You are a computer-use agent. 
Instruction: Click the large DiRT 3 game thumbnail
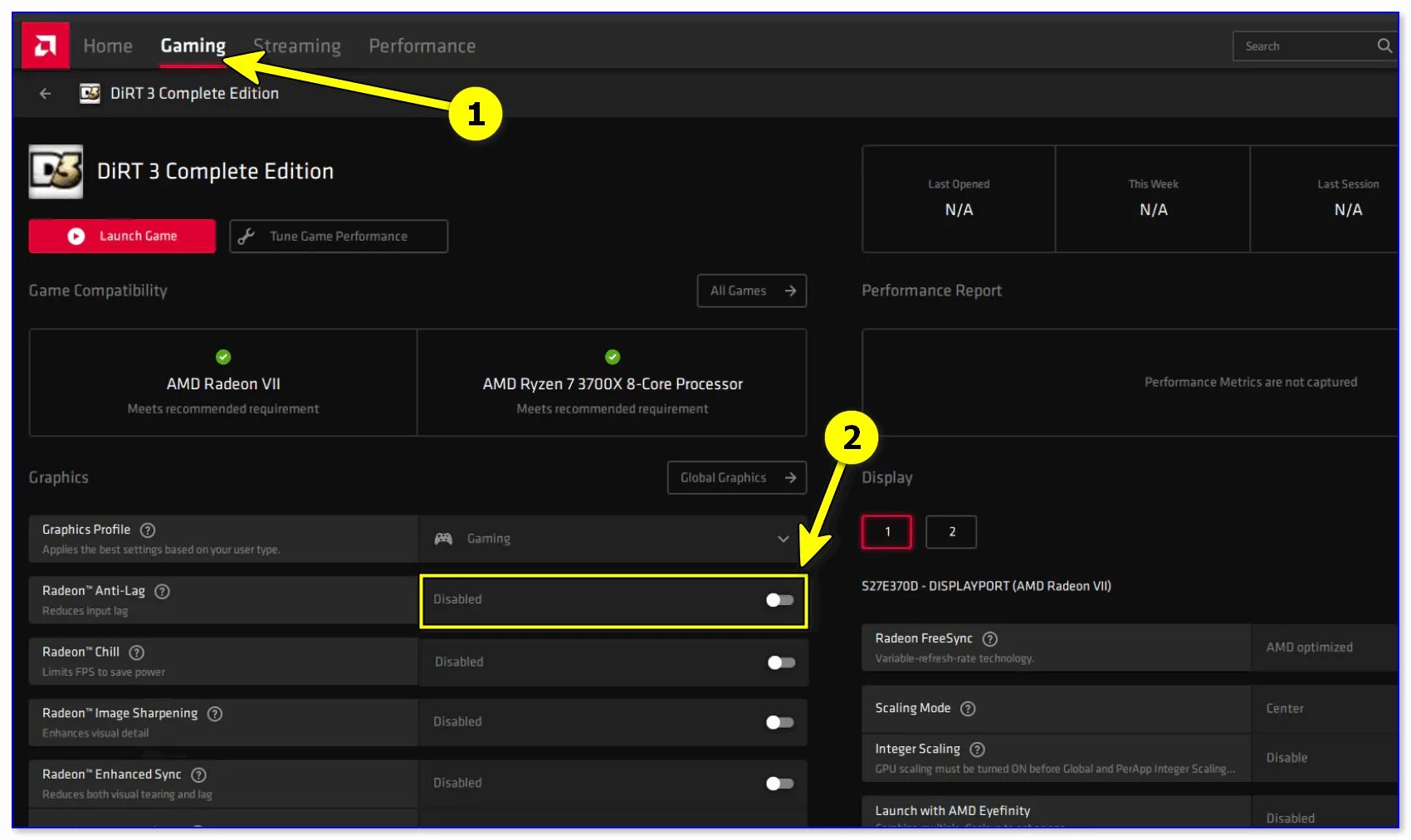click(x=56, y=172)
